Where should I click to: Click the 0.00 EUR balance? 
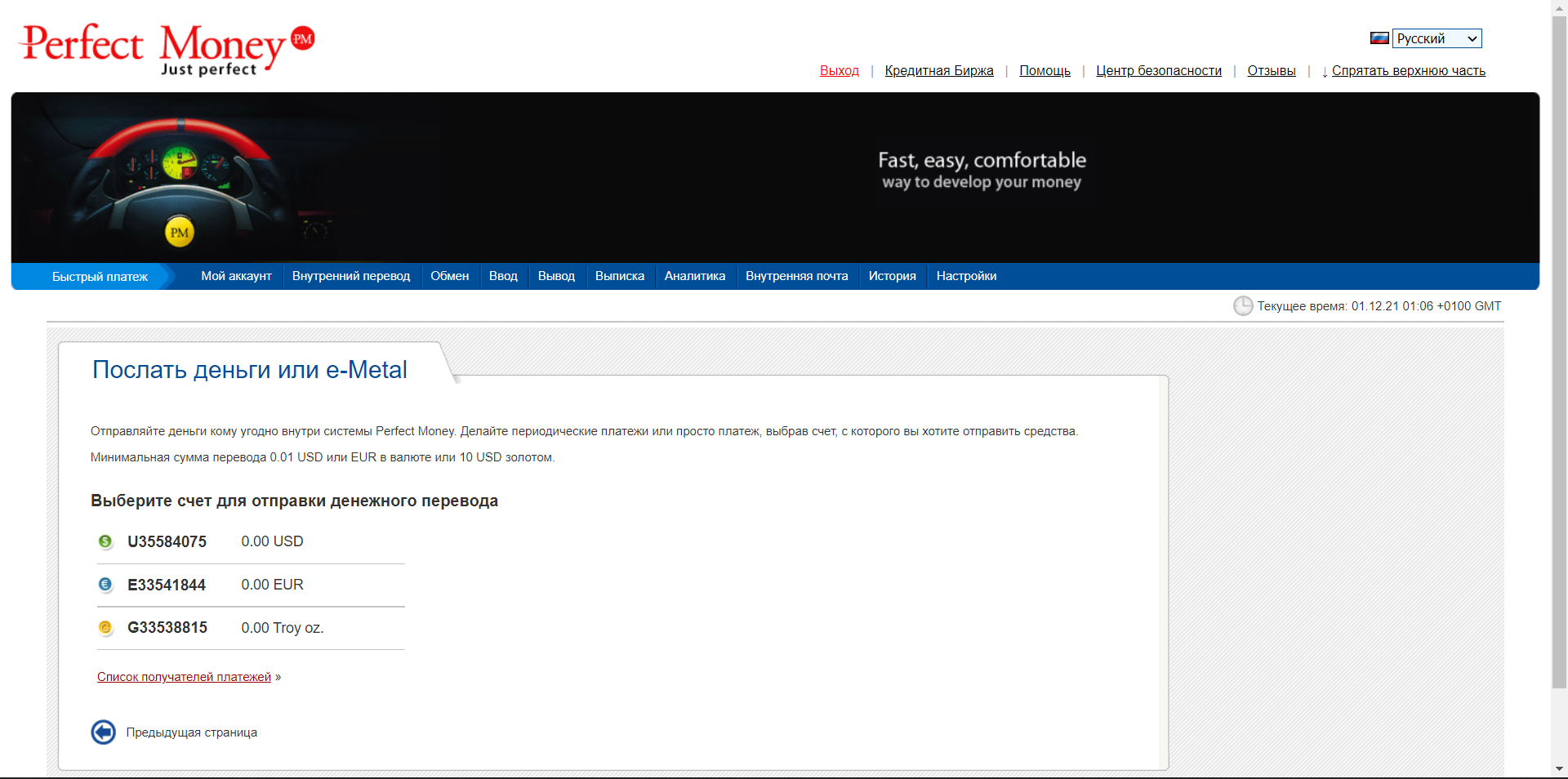click(x=272, y=585)
